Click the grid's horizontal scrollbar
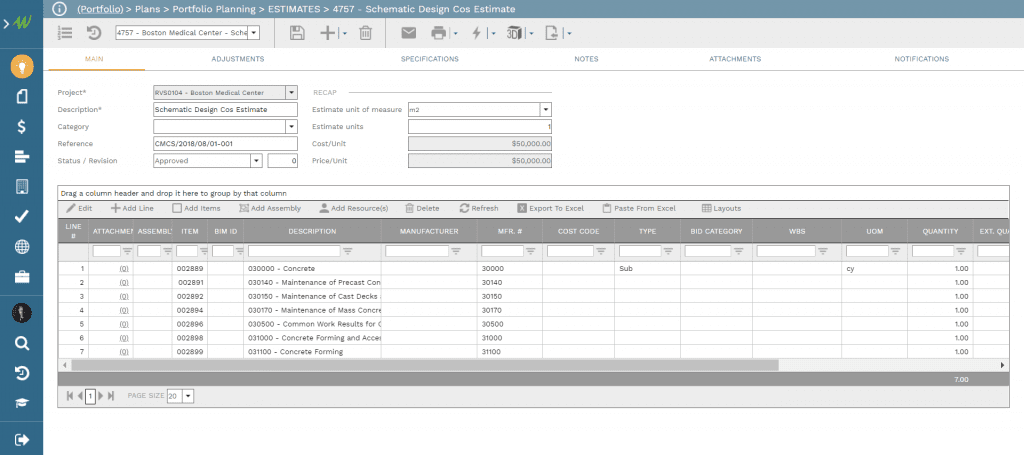This screenshot has width=1024, height=455. click(x=420, y=366)
